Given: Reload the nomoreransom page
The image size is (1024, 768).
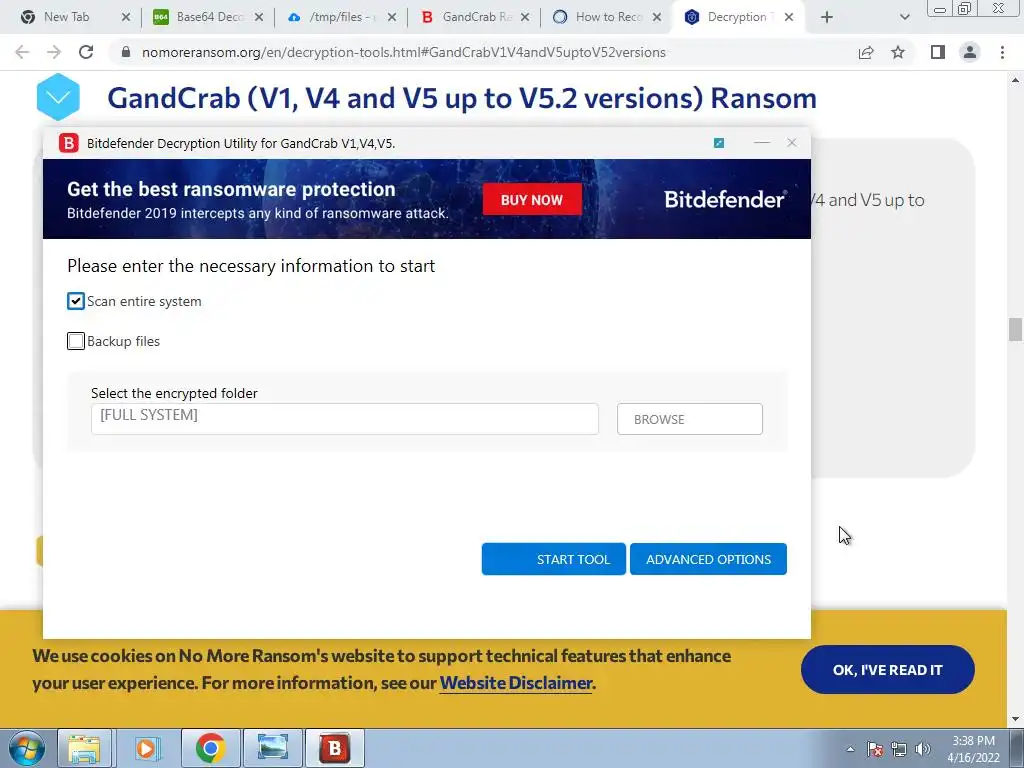Looking at the screenshot, I should click(86, 52).
